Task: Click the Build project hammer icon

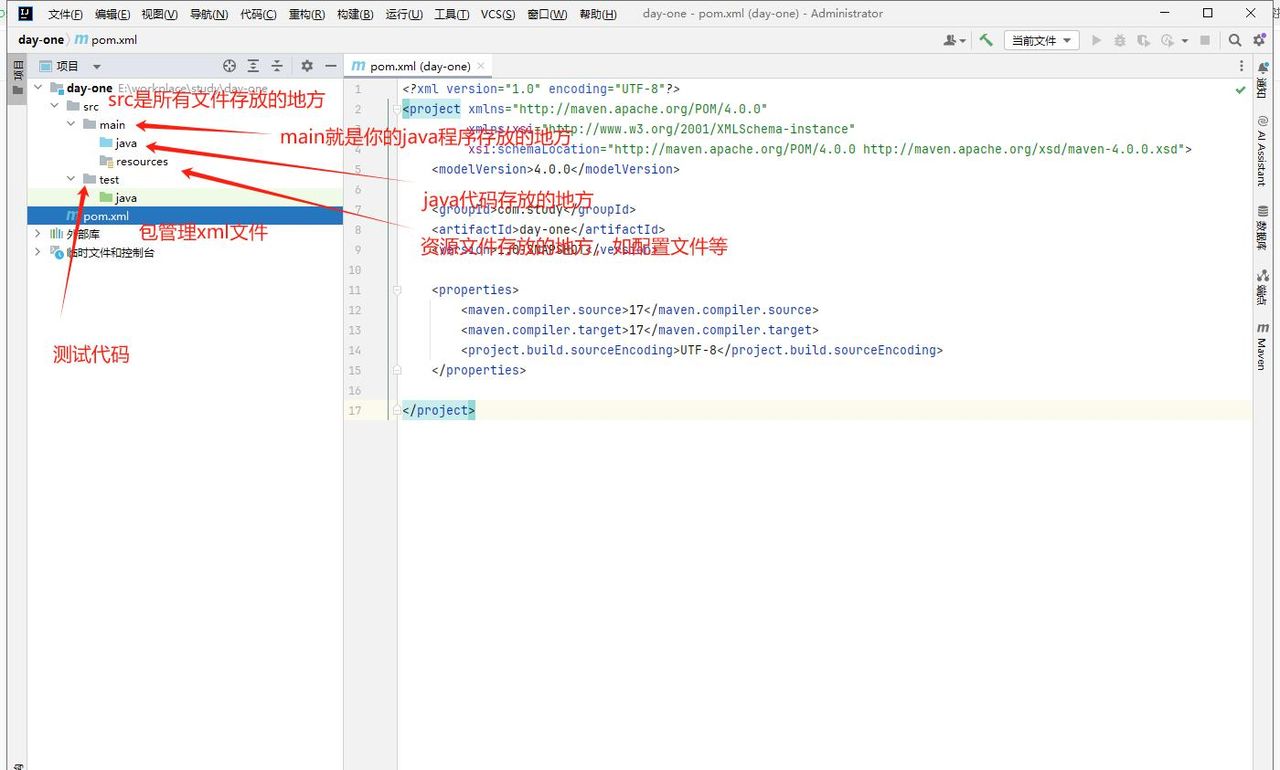Action: click(986, 40)
